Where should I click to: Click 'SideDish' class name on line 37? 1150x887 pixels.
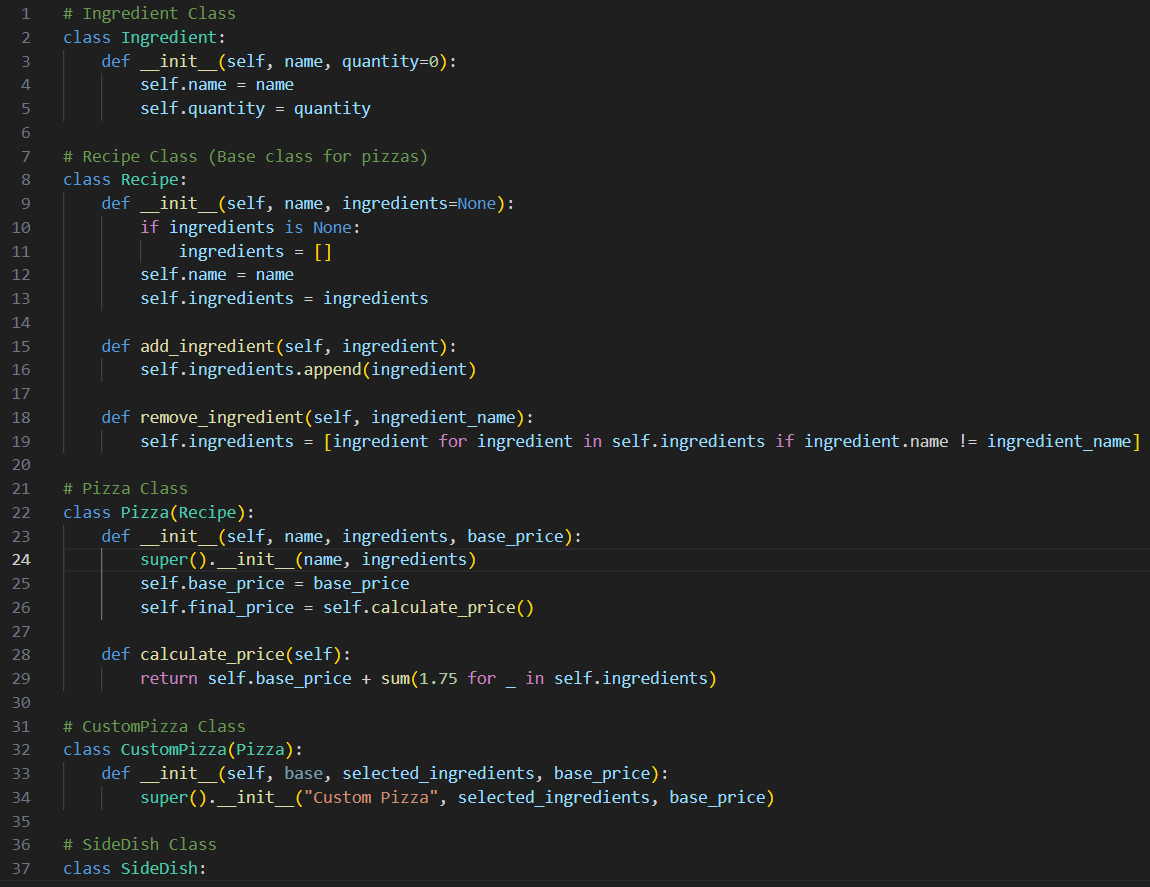tap(159, 869)
